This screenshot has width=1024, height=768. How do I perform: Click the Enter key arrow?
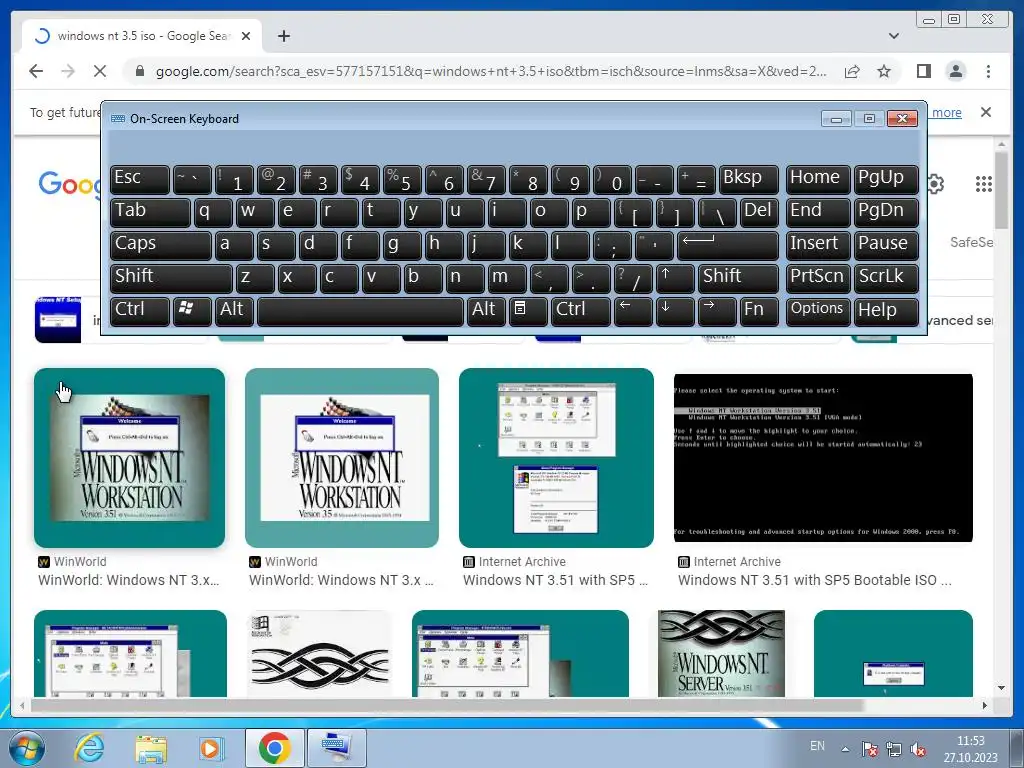point(728,245)
